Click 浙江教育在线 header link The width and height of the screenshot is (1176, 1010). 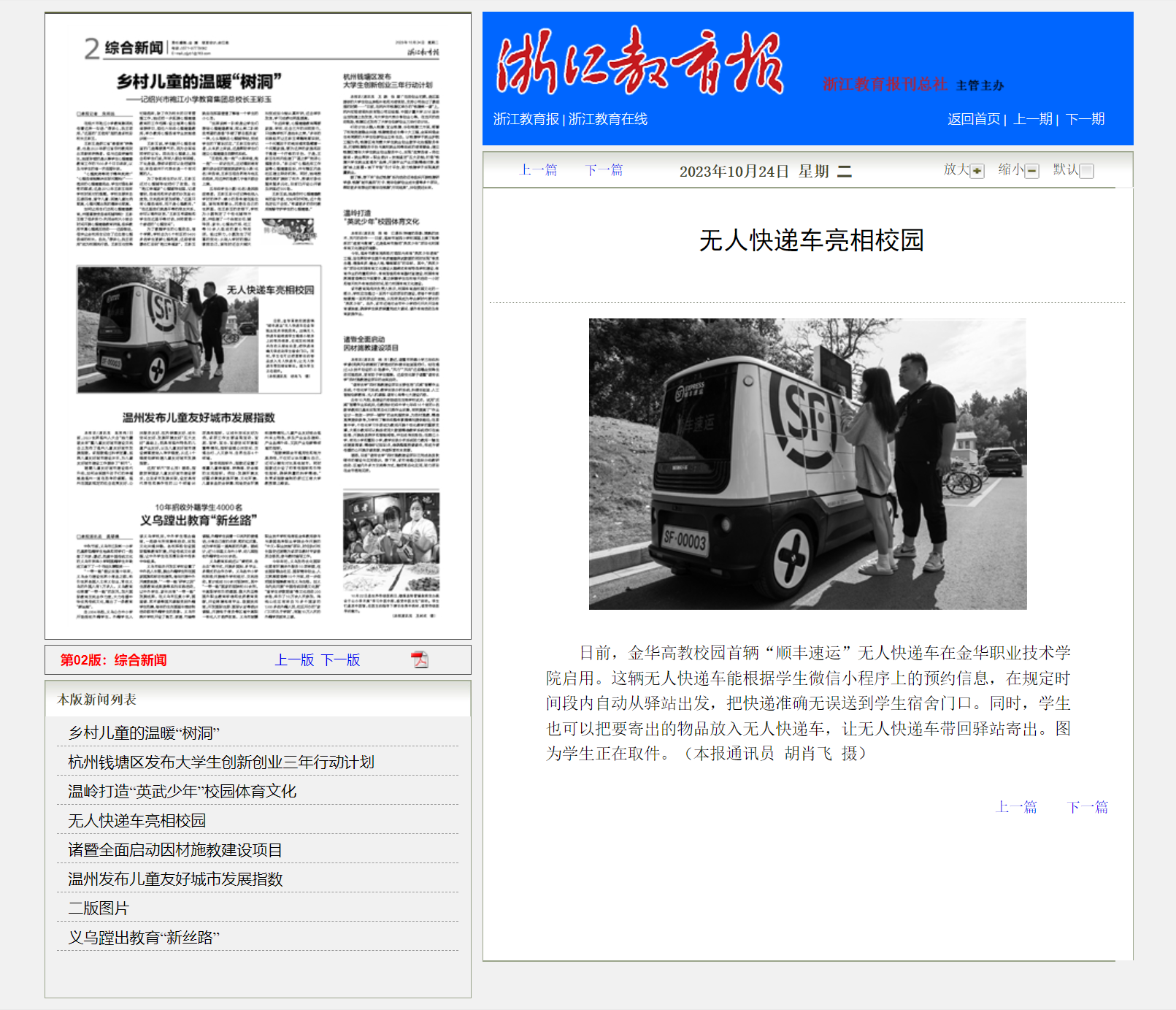[607, 119]
